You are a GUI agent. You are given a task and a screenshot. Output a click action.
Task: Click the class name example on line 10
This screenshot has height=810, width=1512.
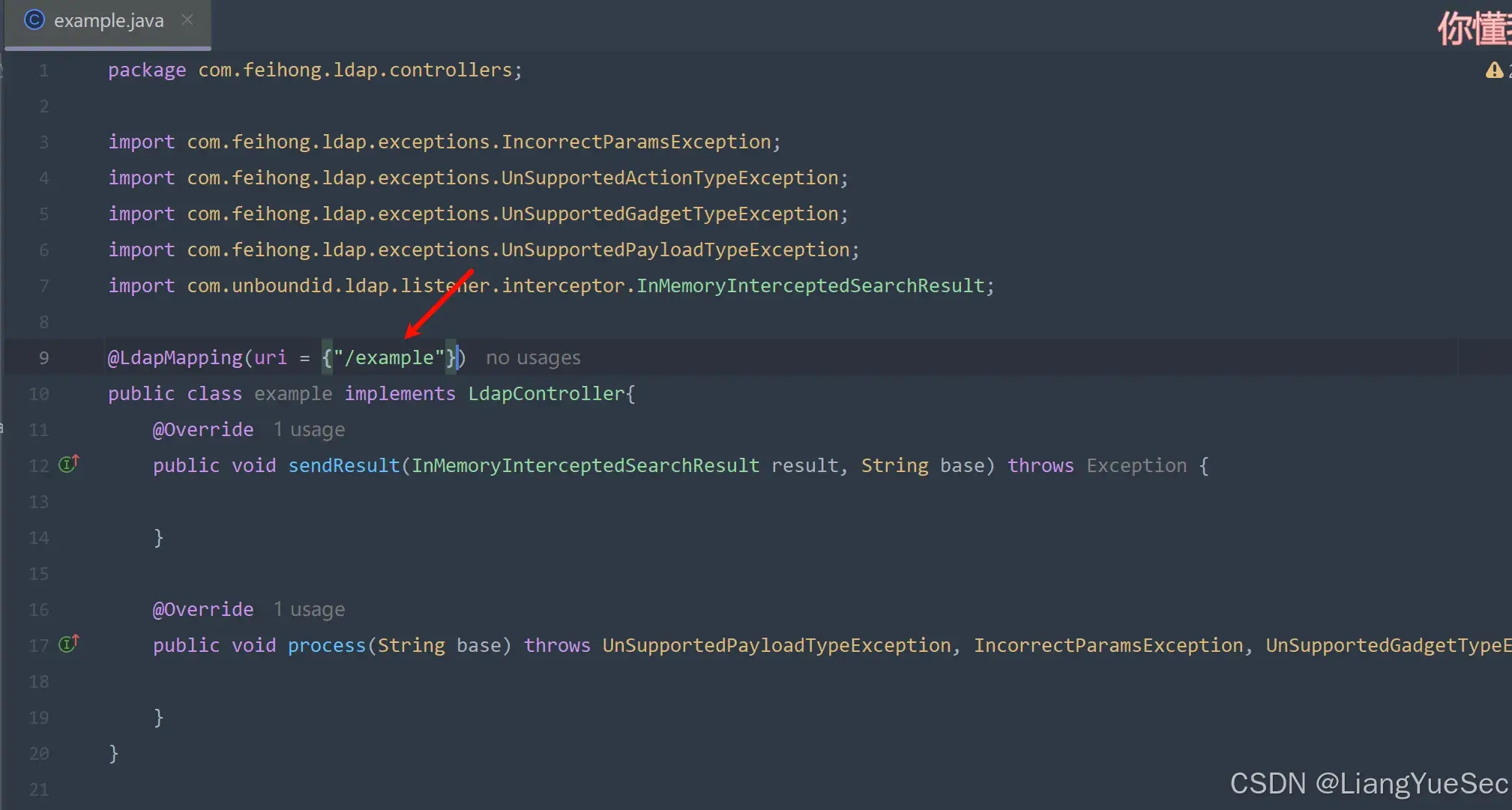click(292, 394)
